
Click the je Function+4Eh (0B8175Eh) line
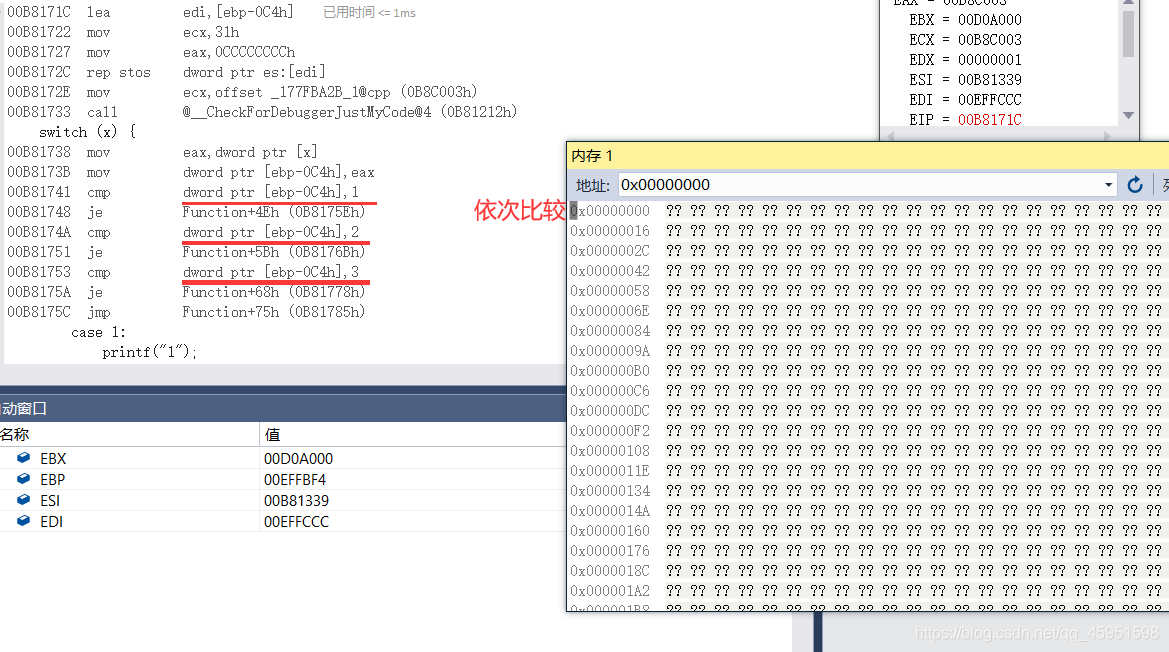(x=186, y=212)
